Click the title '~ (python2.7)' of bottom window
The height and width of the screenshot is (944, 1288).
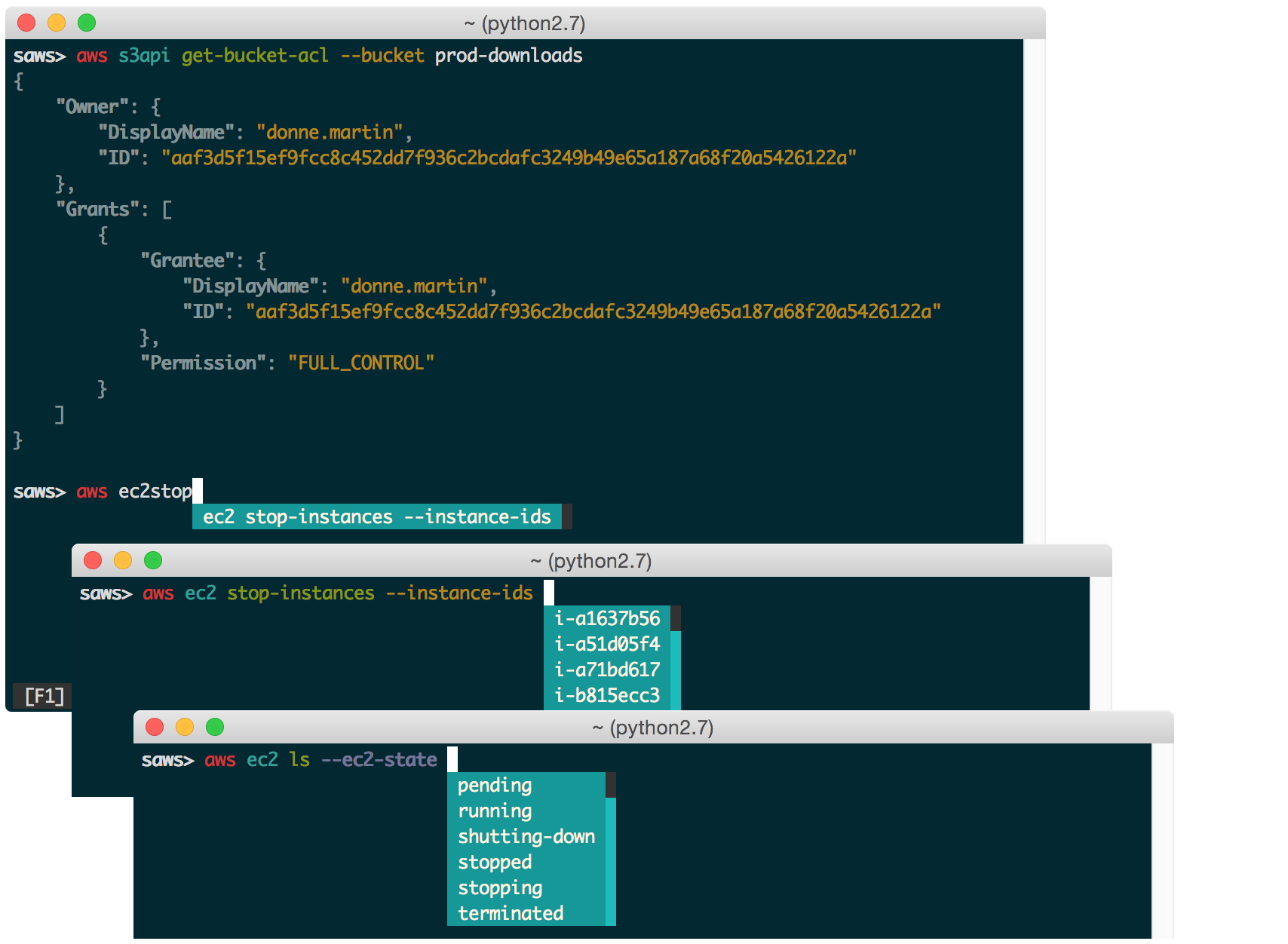pyautogui.click(x=653, y=728)
